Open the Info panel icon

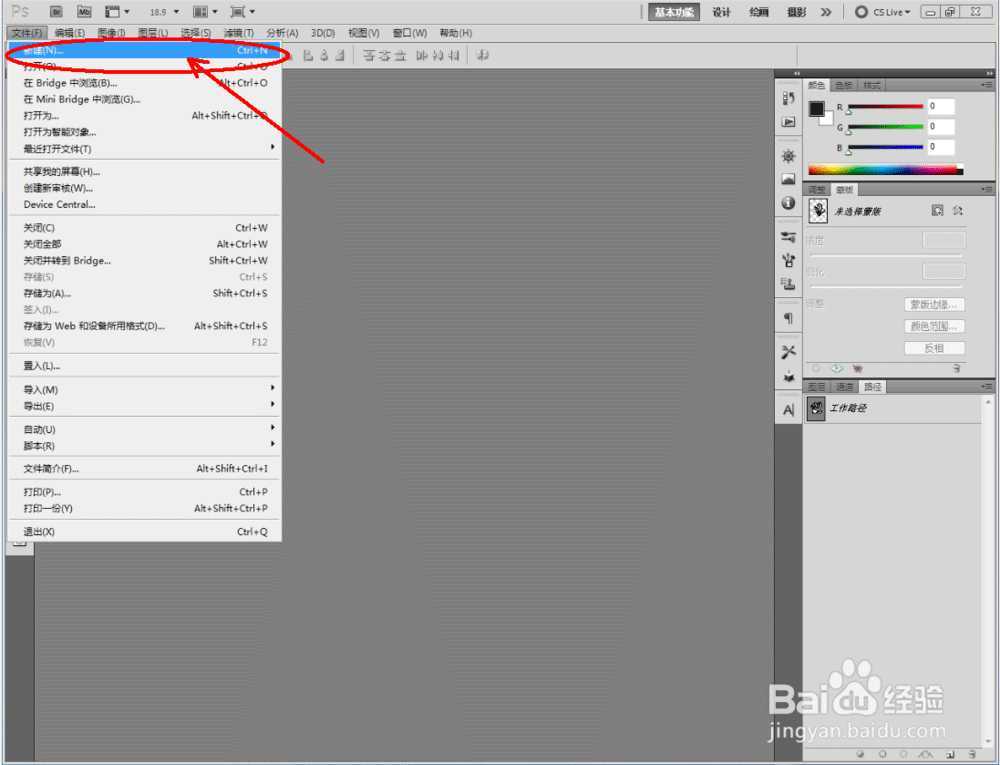pos(788,203)
